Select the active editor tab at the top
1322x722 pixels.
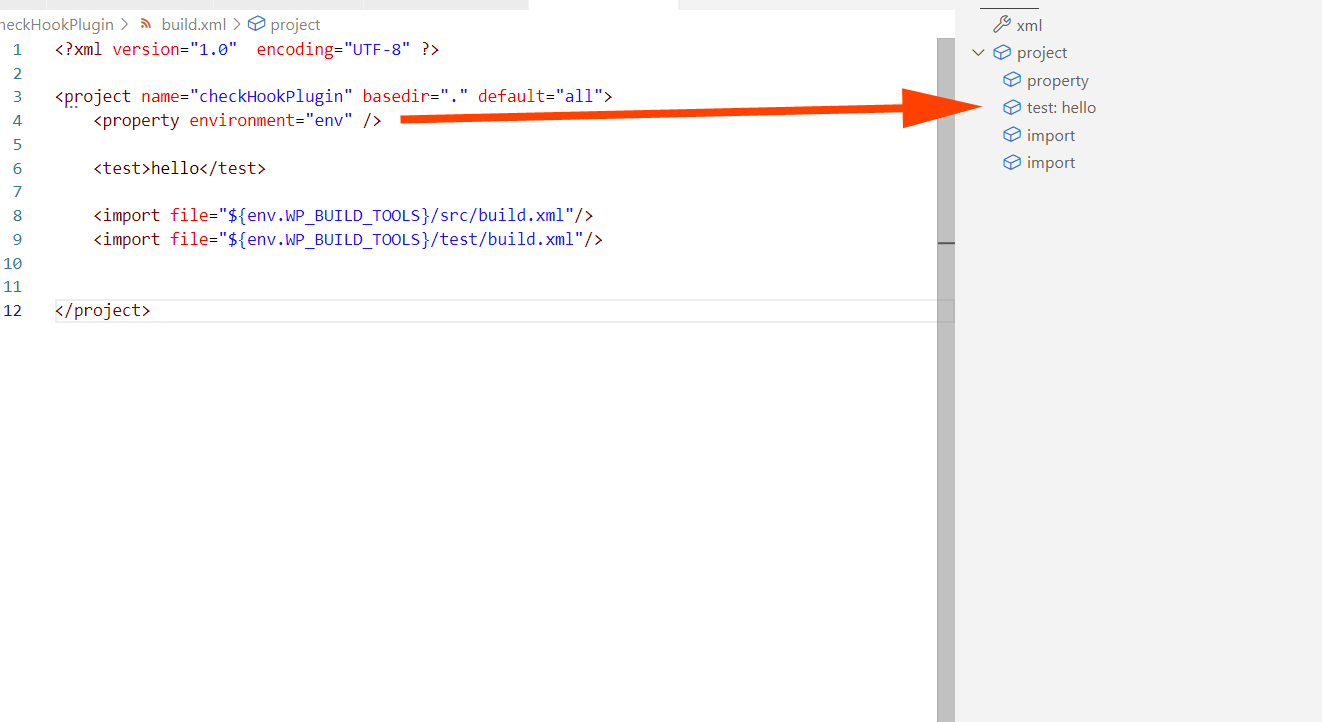click(x=604, y=4)
